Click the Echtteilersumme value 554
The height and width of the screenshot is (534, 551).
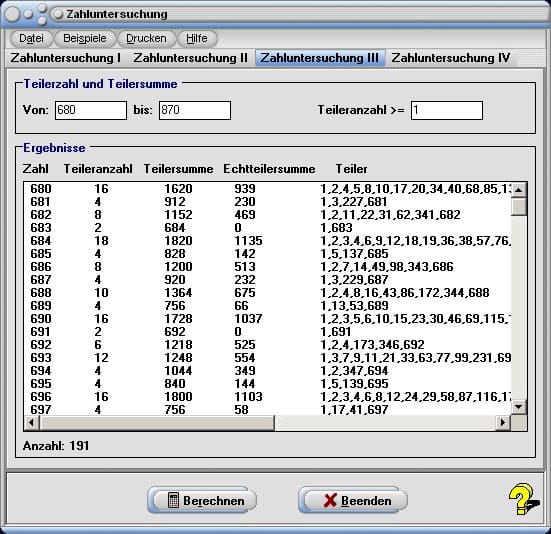click(245, 358)
